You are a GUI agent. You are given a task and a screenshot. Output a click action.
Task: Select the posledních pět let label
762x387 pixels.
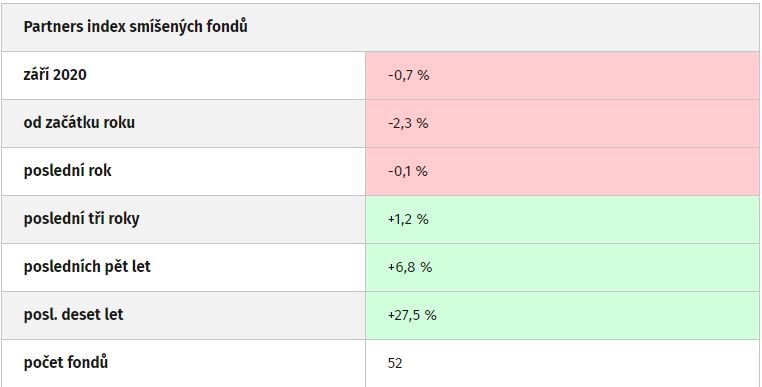87,267
